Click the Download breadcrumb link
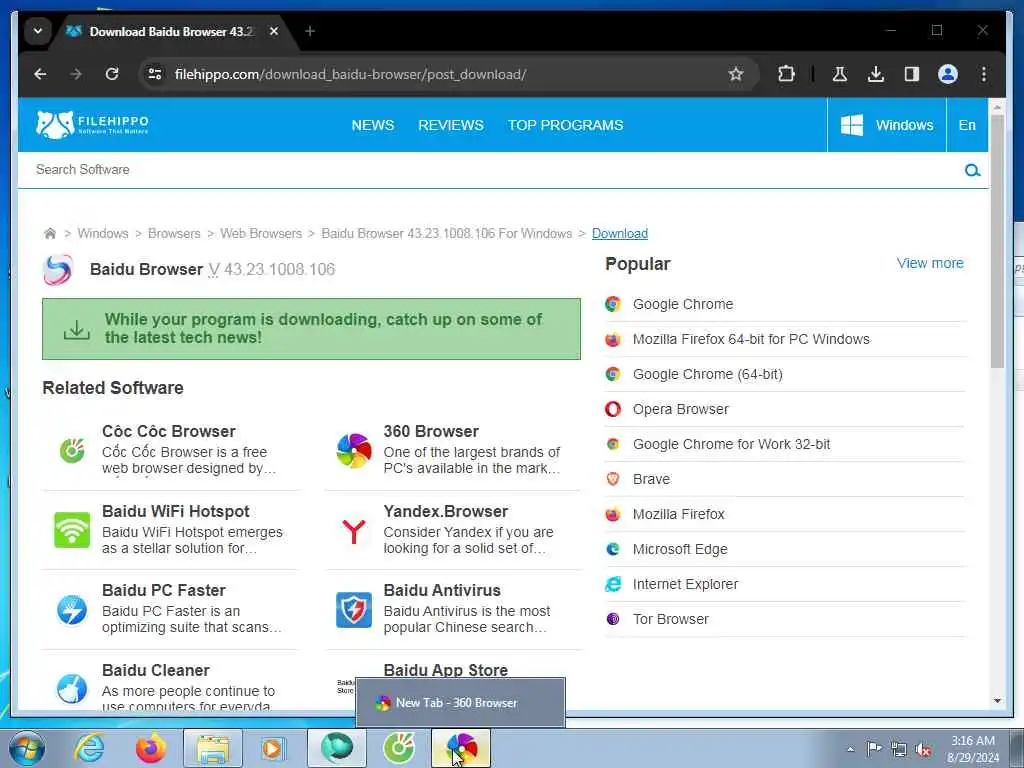Image resolution: width=1024 pixels, height=768 pixels. (620, 233)
